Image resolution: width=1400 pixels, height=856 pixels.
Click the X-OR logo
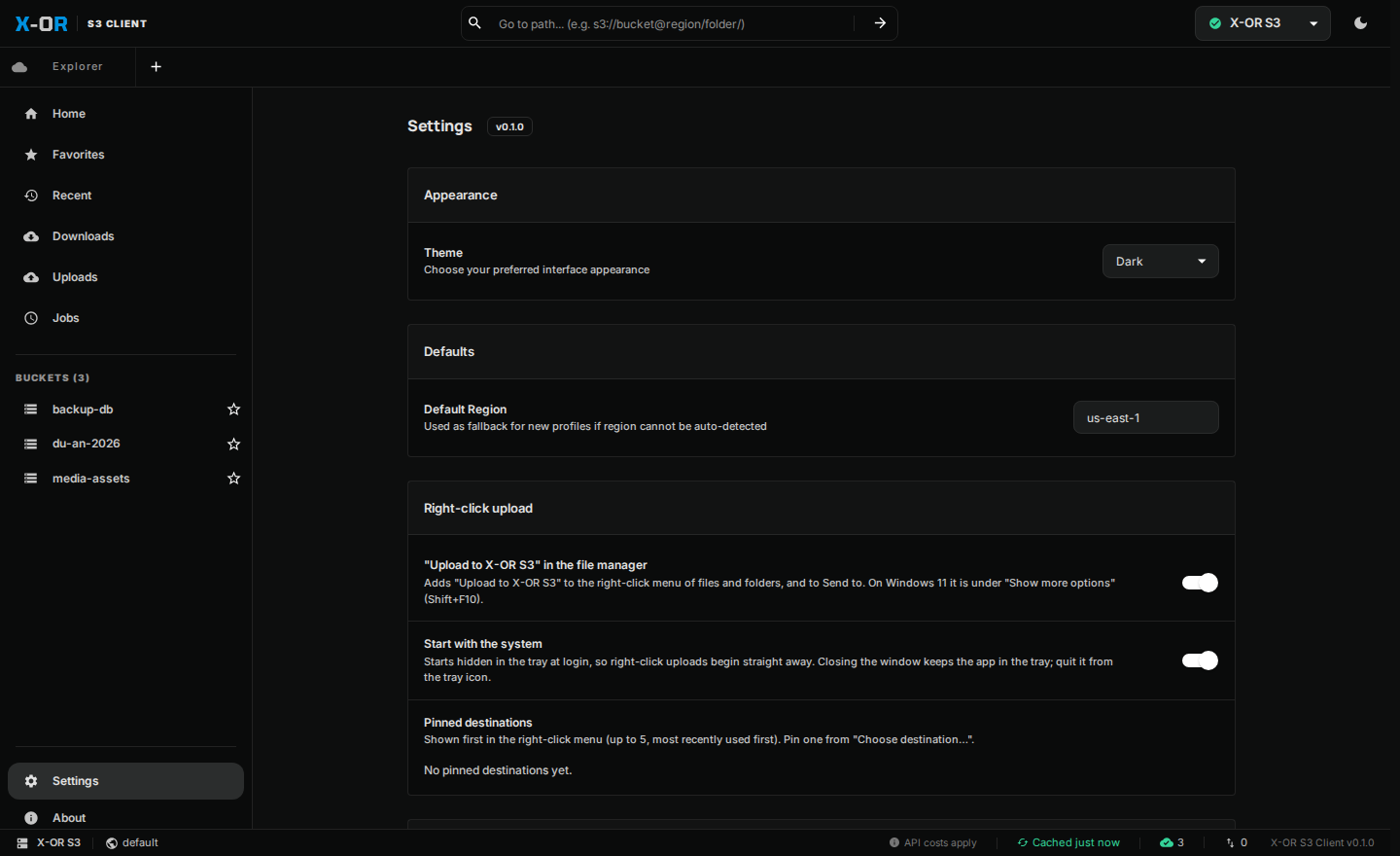[x=41, y=23]
